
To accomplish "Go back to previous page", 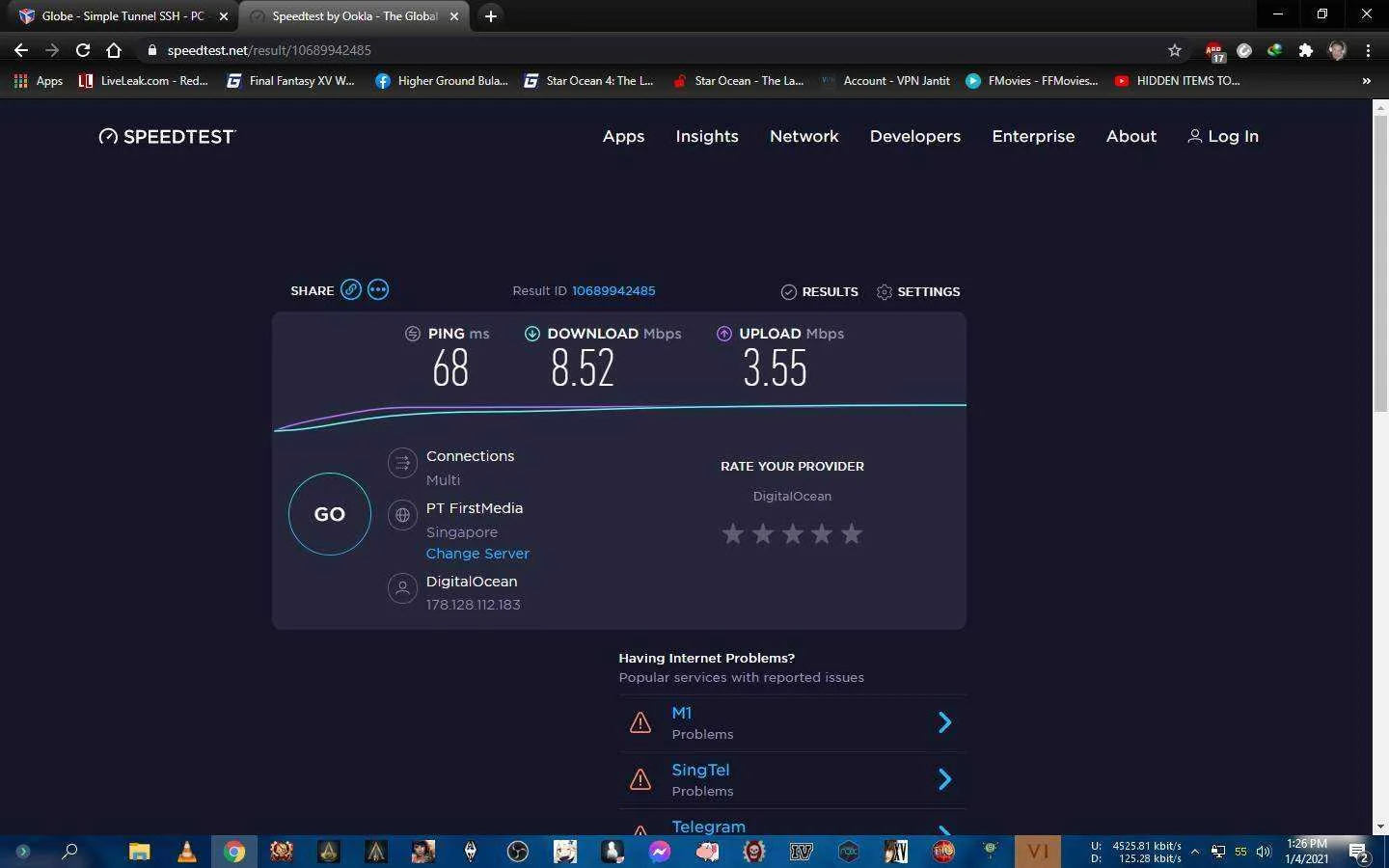I will (21, 50).
